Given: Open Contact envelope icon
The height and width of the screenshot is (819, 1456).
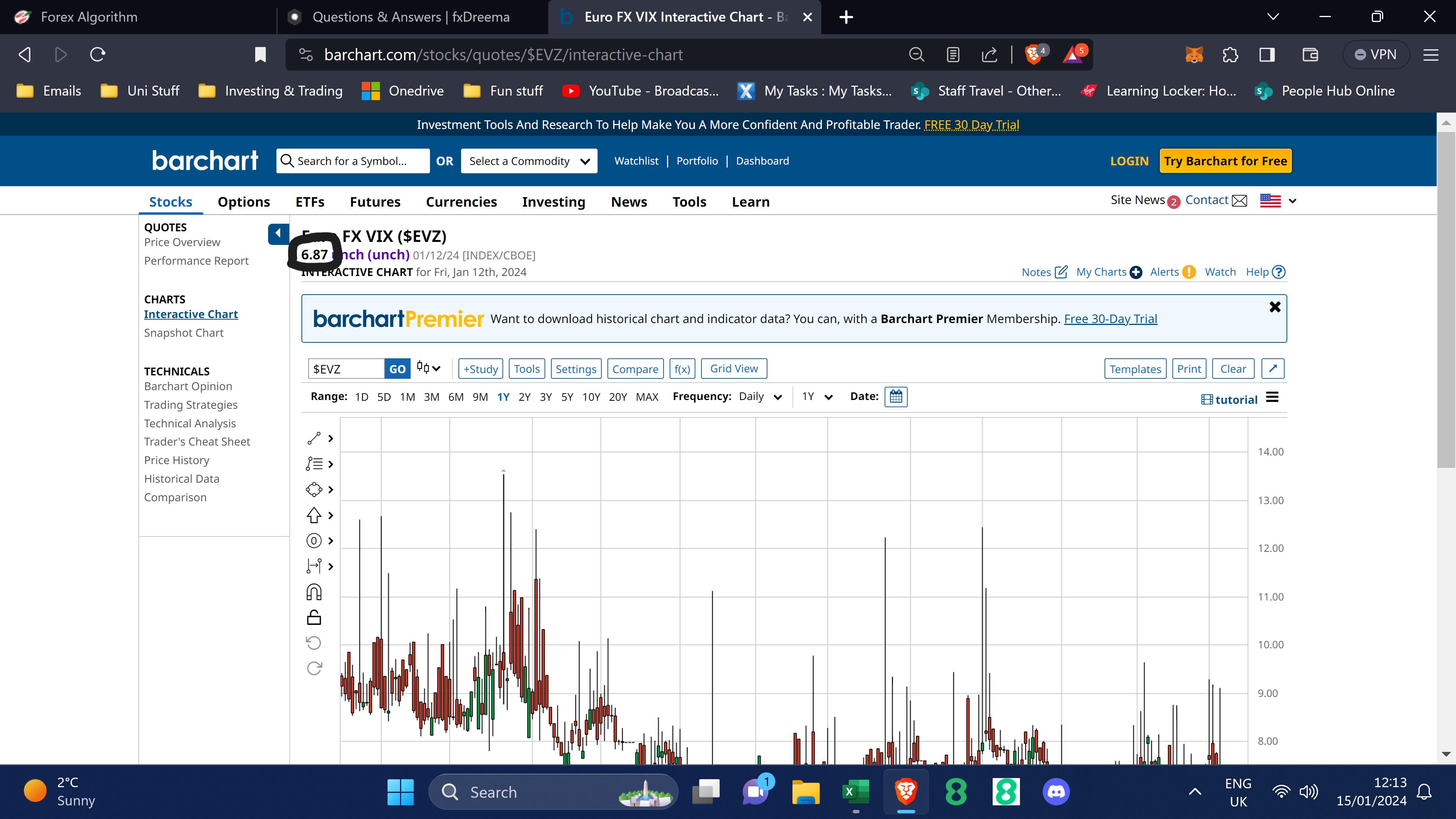Looking at the screenshot, I should (x=1239, y=201).
